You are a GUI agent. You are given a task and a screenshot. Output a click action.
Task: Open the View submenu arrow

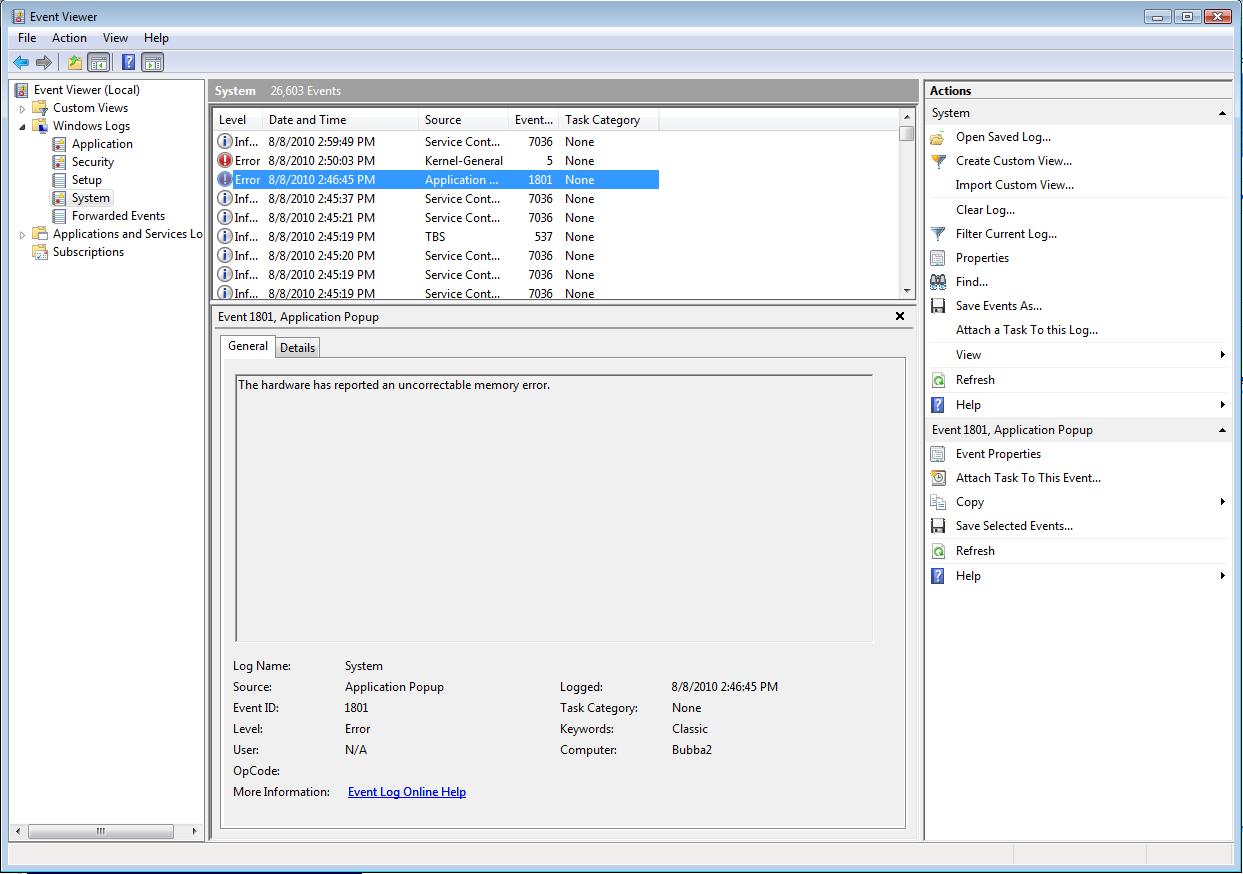pyautogui.click(x=1222, y=355)
